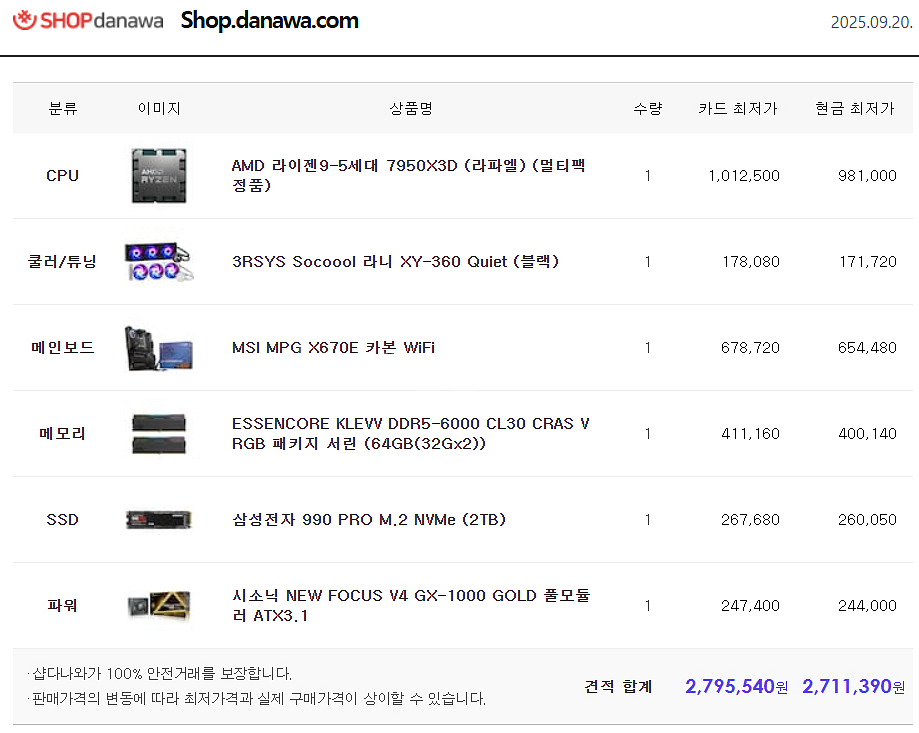Click the cash total 2,711,390원
919x733 pixels.
(x=853, y=686)
